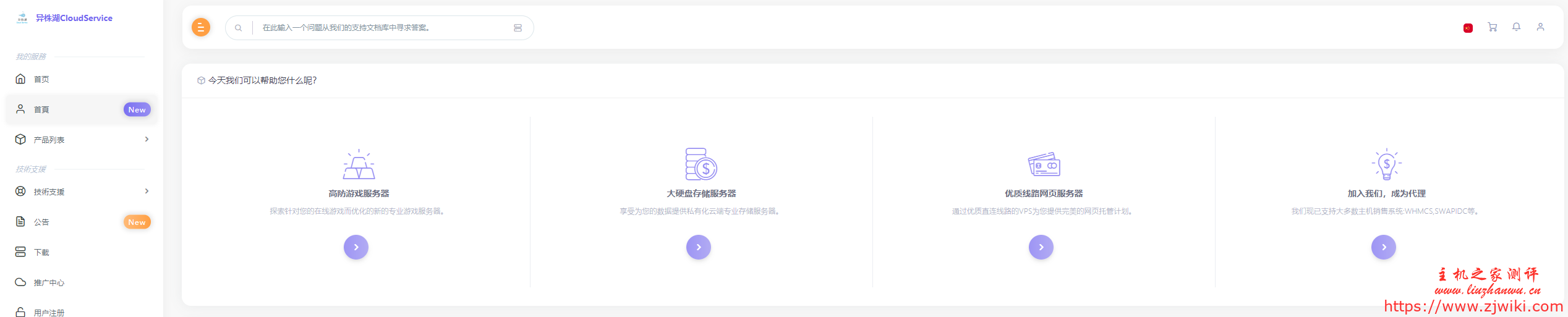Open the user account profile icon
Image resolution: width=1568 pixels, height=317 pixels.
click(1540, 27)
